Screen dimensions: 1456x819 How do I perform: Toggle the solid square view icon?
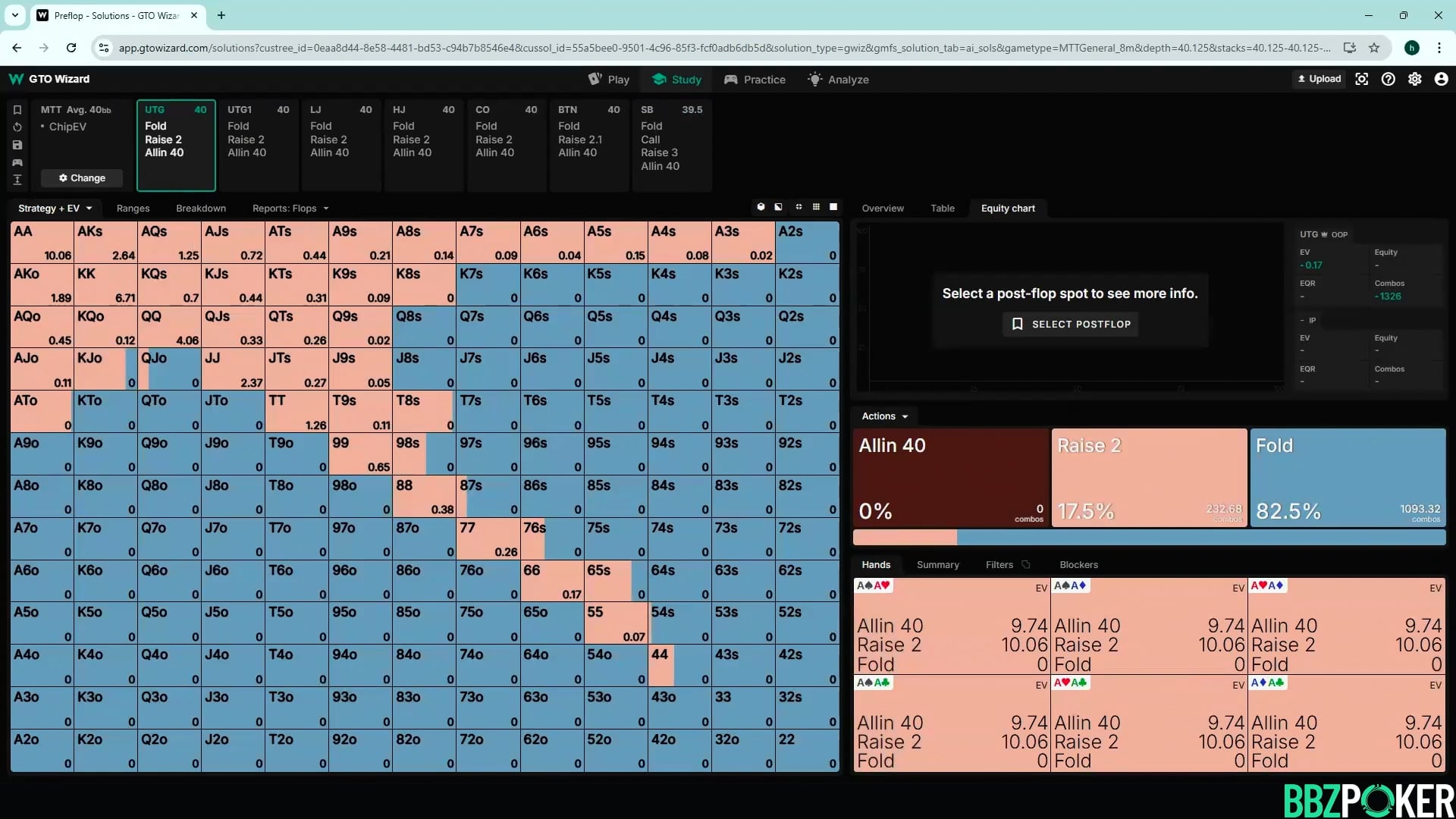point(833,207)
